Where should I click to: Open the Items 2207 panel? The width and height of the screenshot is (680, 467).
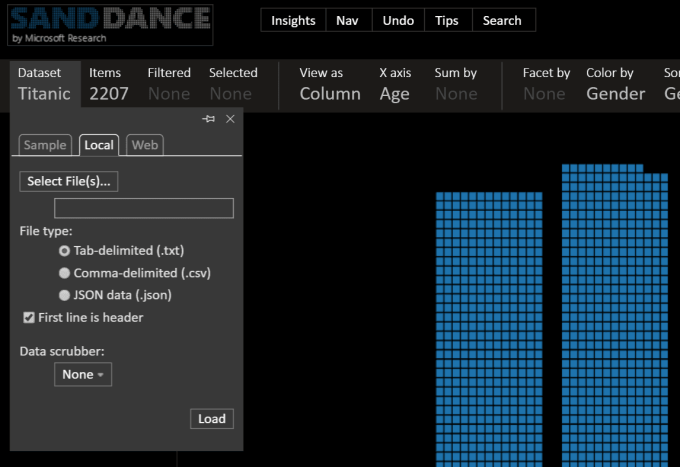point(108,84)
